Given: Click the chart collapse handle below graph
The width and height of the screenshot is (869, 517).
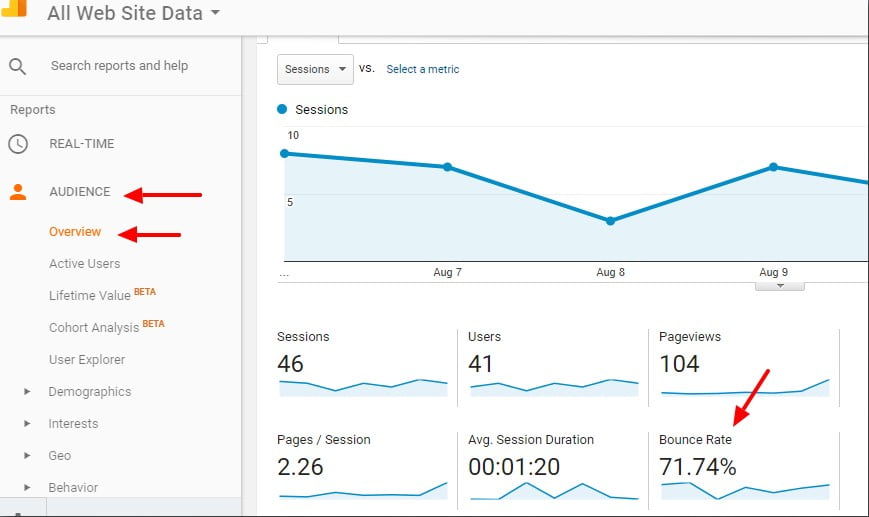Looking at the screenshot, I should [782, 285].
